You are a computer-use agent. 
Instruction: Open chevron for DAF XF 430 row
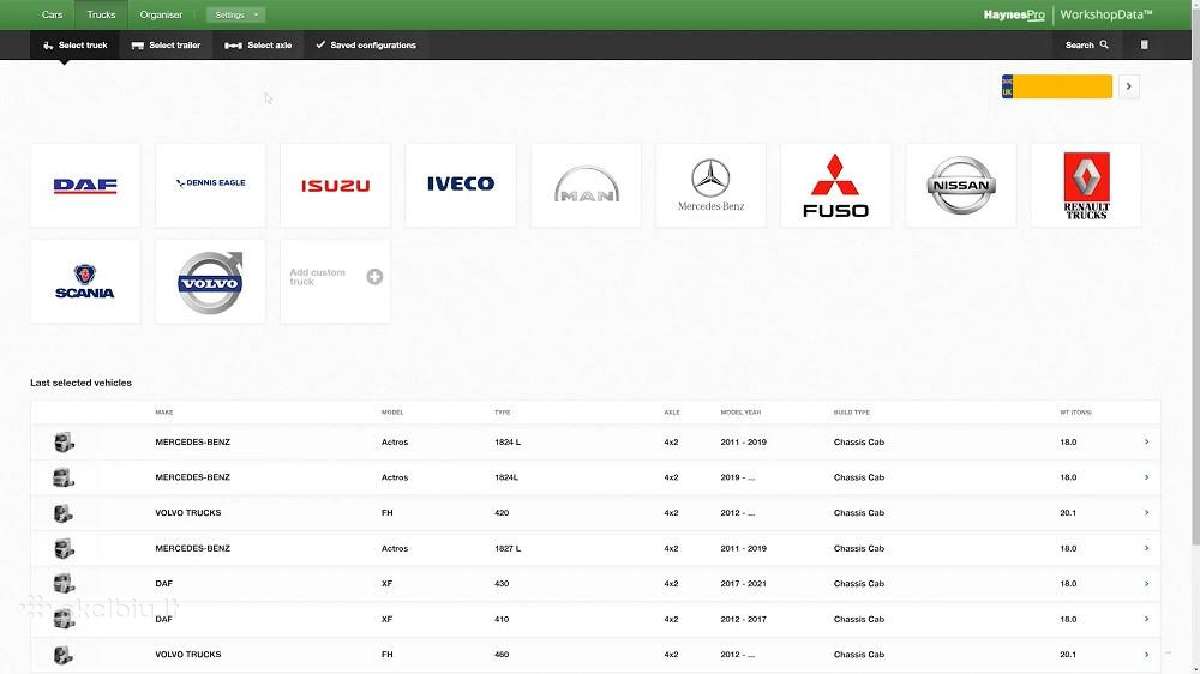pos(1146,583)
